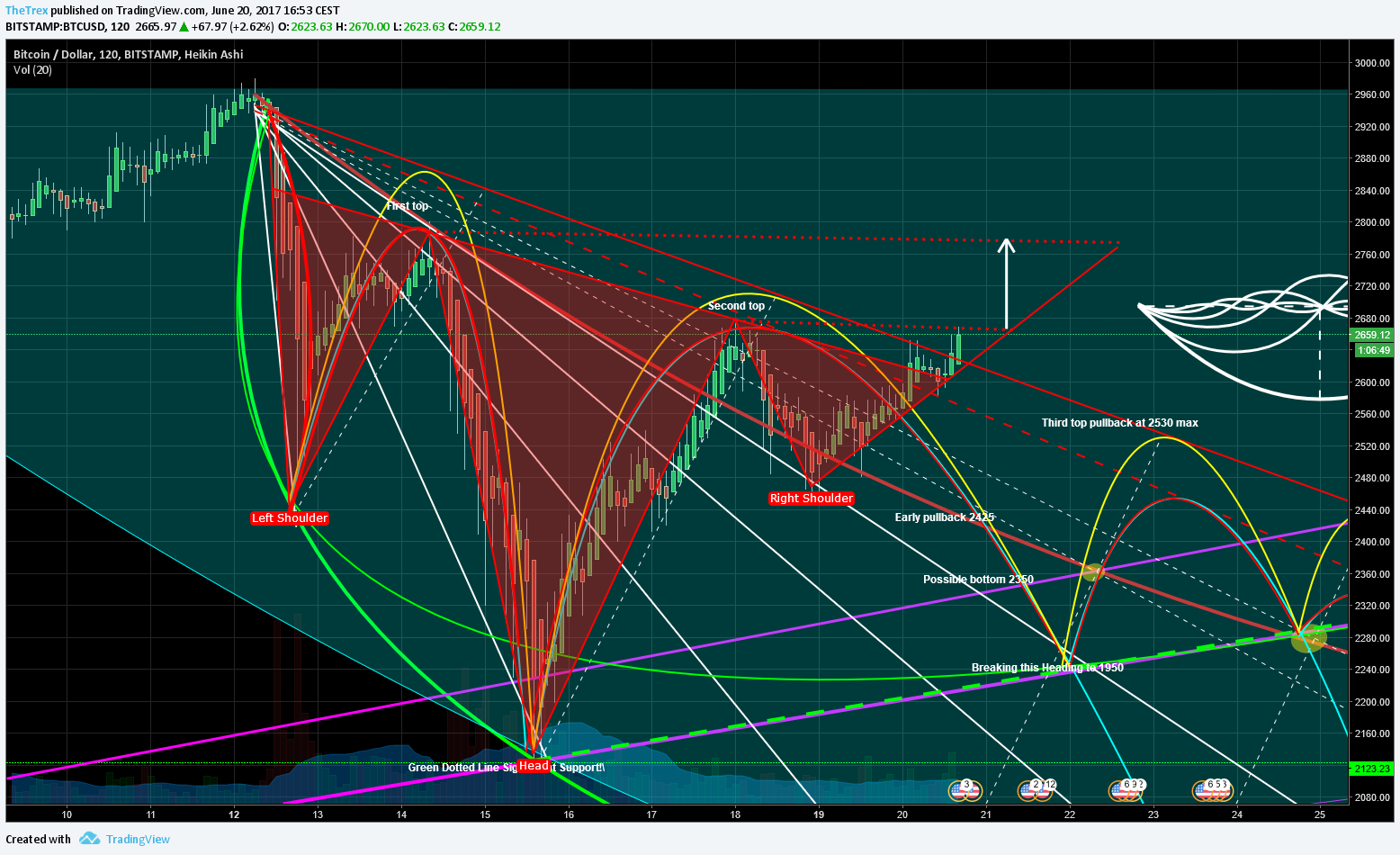Click the Green Dotted Line Support annotation

click(x=507, y=768)
